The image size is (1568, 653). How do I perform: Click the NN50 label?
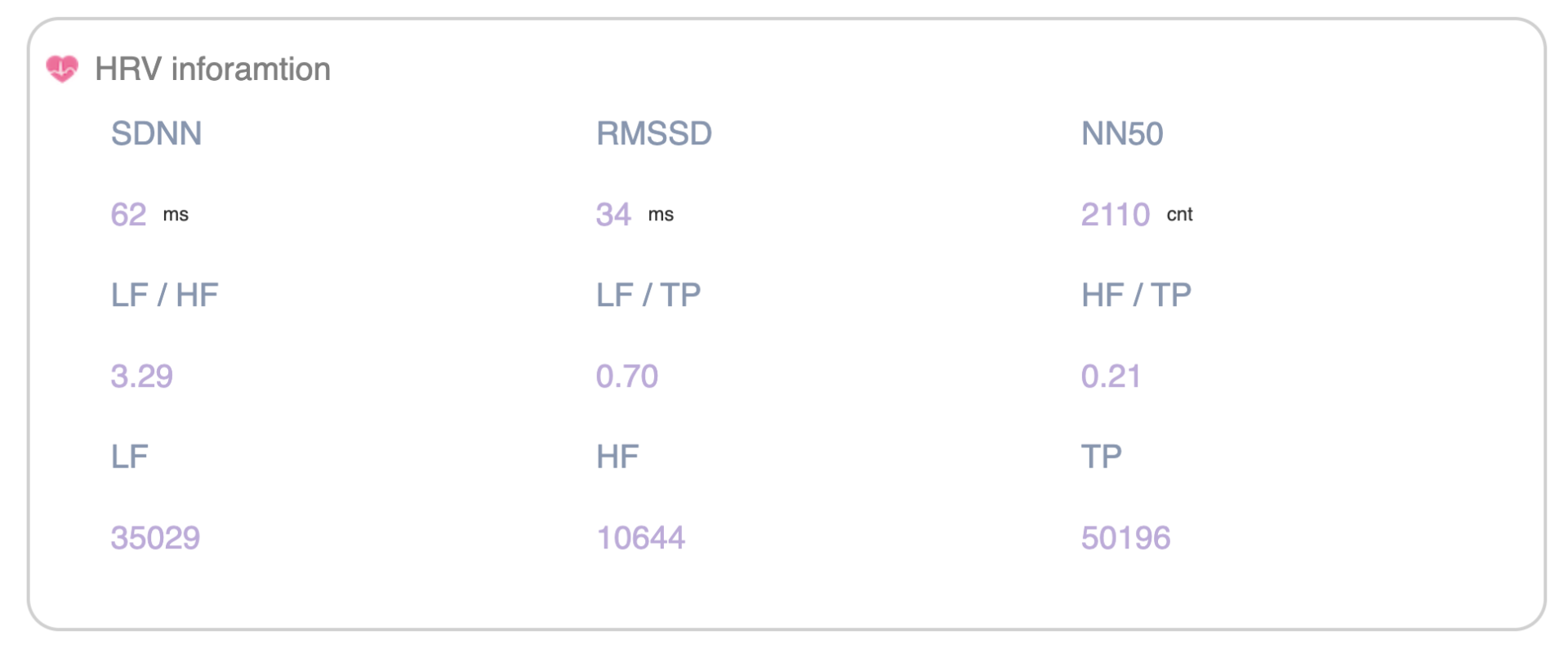click(1122, 133)
